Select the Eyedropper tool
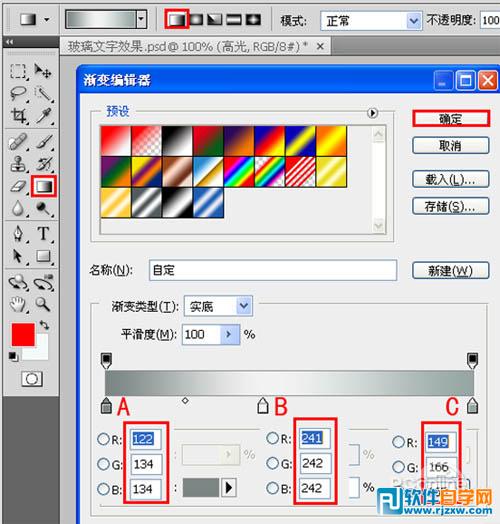500x524 pixels. [44, 116]
